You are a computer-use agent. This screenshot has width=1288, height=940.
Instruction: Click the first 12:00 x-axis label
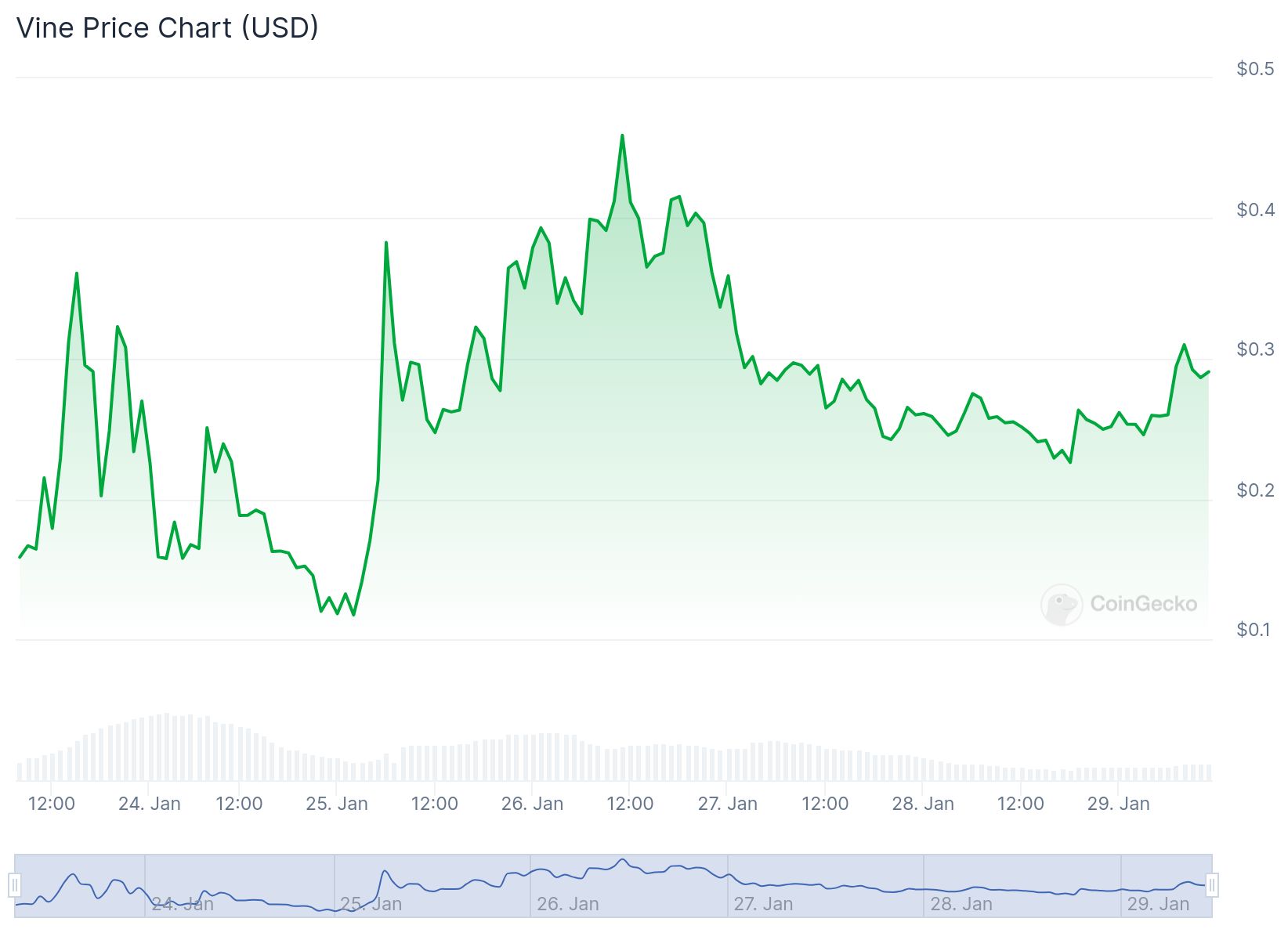point(52,804)
